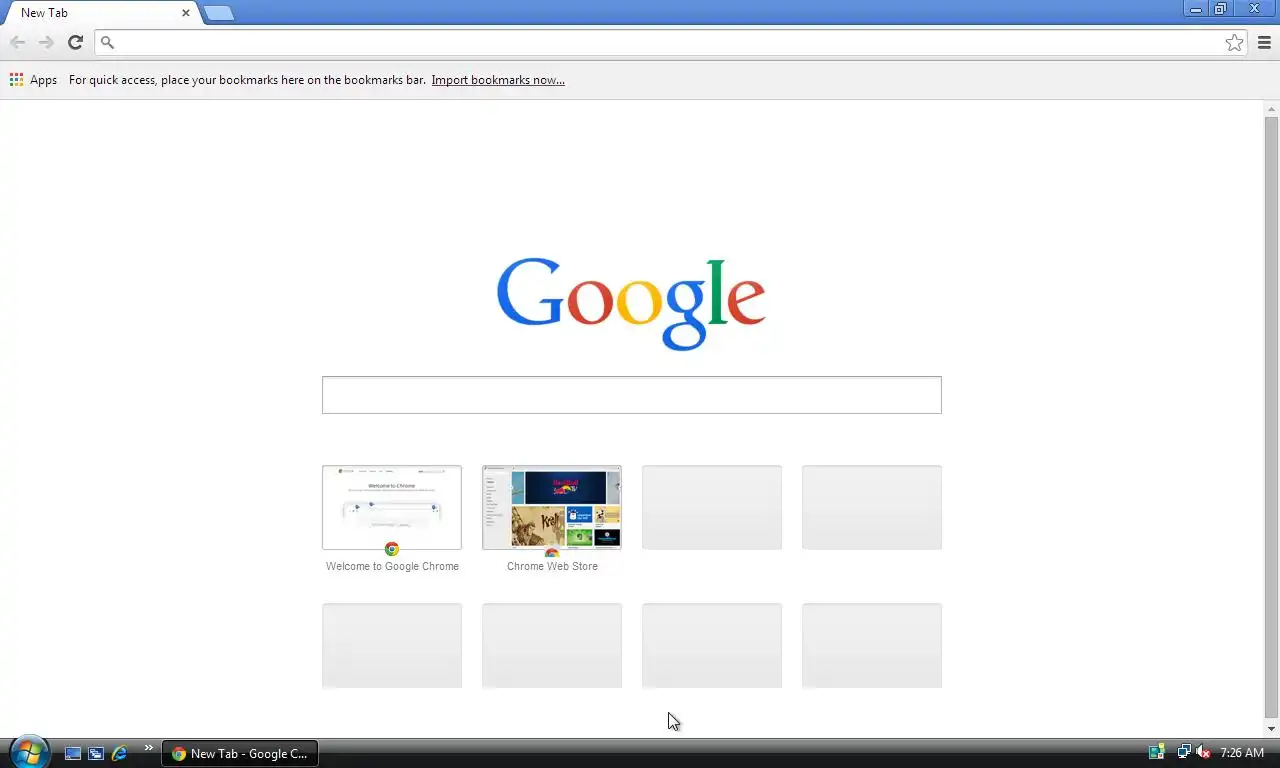Expand the quick launch overflow chevron
Image resolution: width=1280 pixels, height=768 pixels.
click(149, 748)
